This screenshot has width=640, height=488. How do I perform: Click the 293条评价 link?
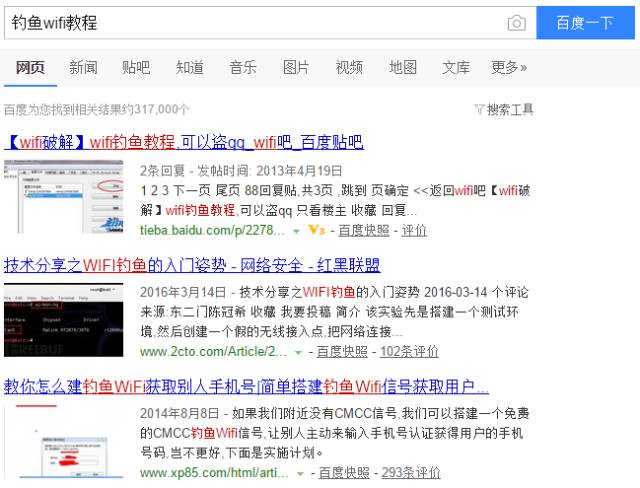point(411,472)
